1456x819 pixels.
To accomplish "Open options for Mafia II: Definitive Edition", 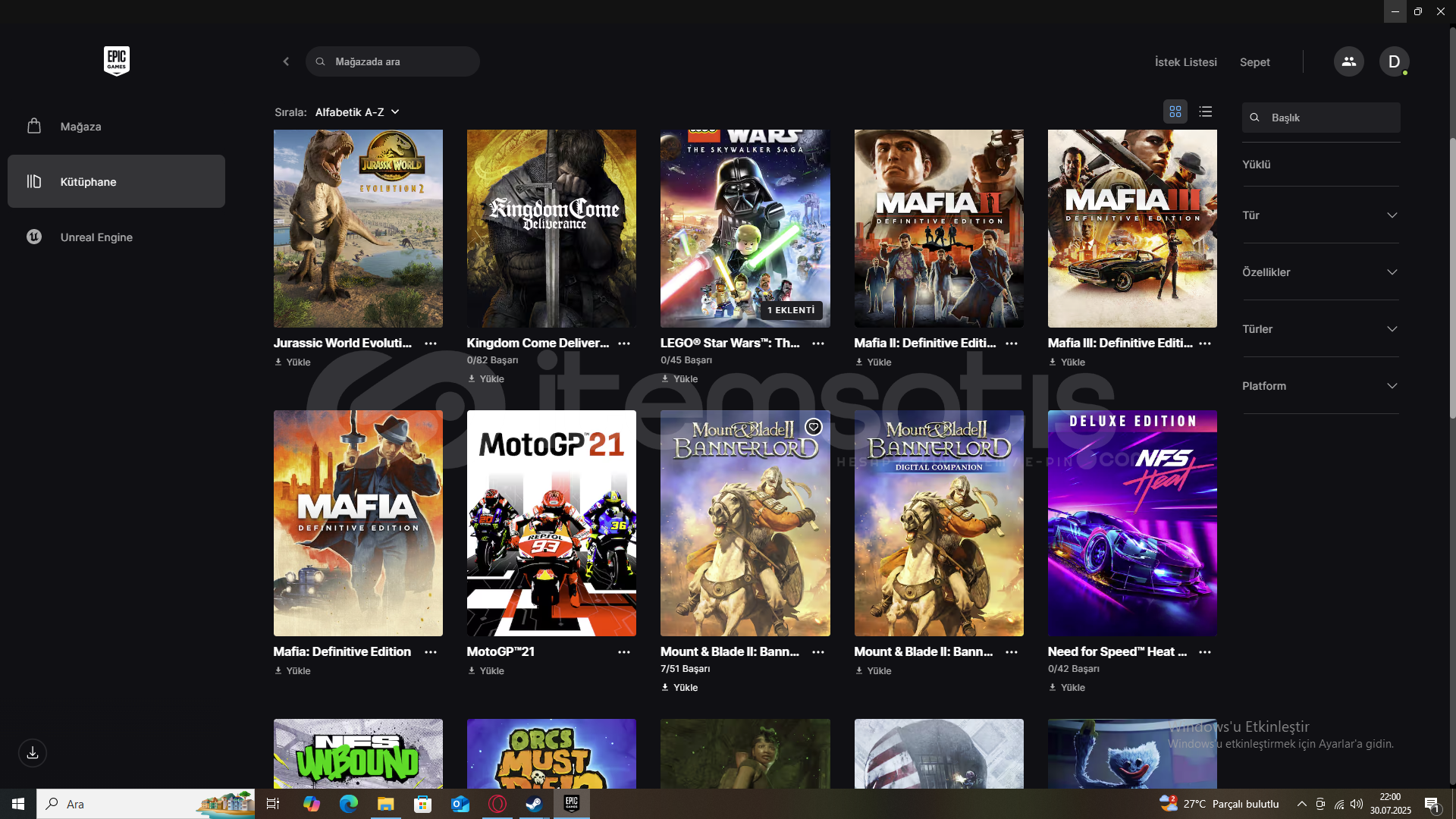I will [1012, 344].
